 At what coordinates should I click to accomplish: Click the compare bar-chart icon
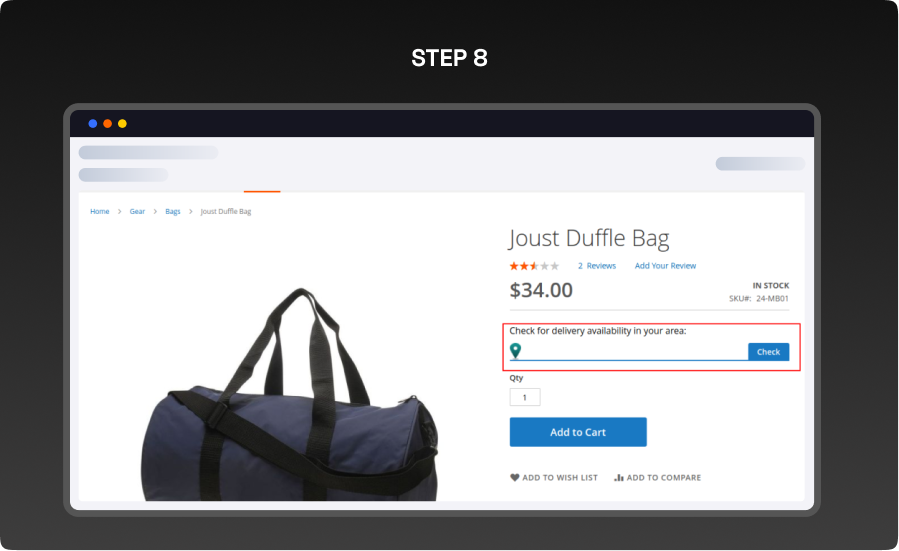click(x=619, y=478)
